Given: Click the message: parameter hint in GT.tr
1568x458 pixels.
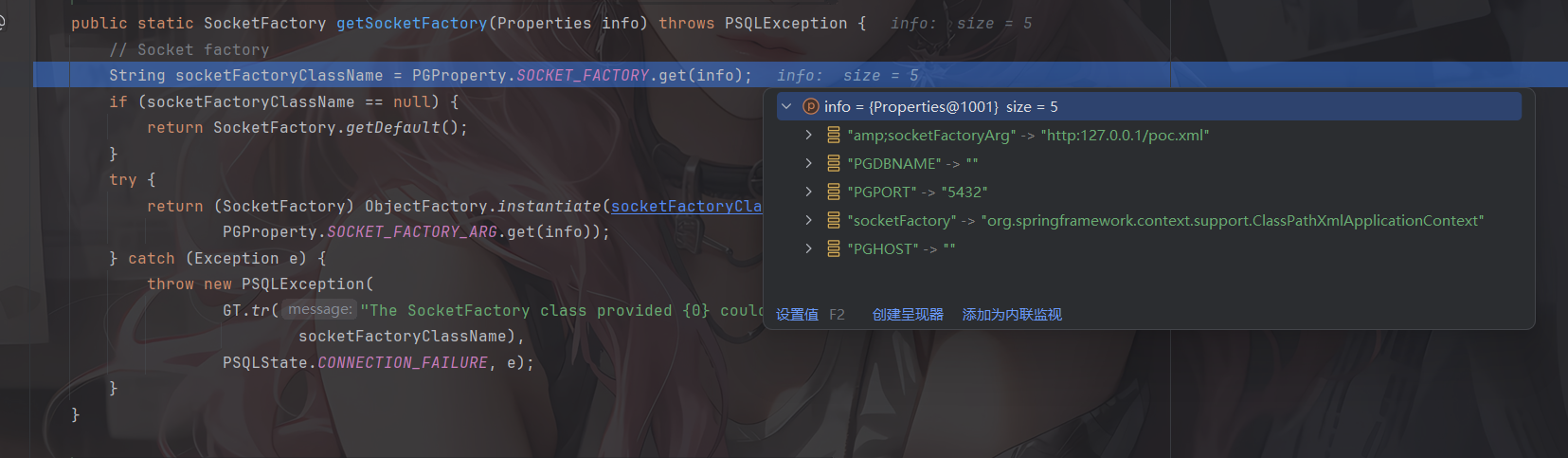Looking at the screenshot, I should (x=319, y=310).
